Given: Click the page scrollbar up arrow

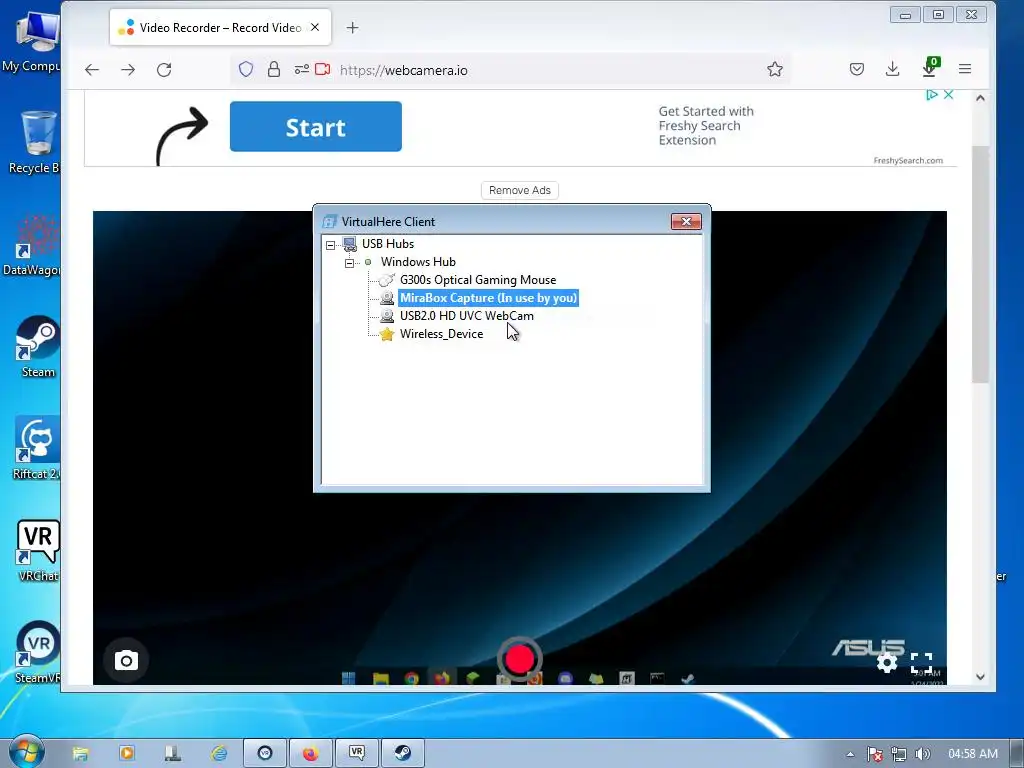Looking at the screenshot, I should [x=980, y=98].
